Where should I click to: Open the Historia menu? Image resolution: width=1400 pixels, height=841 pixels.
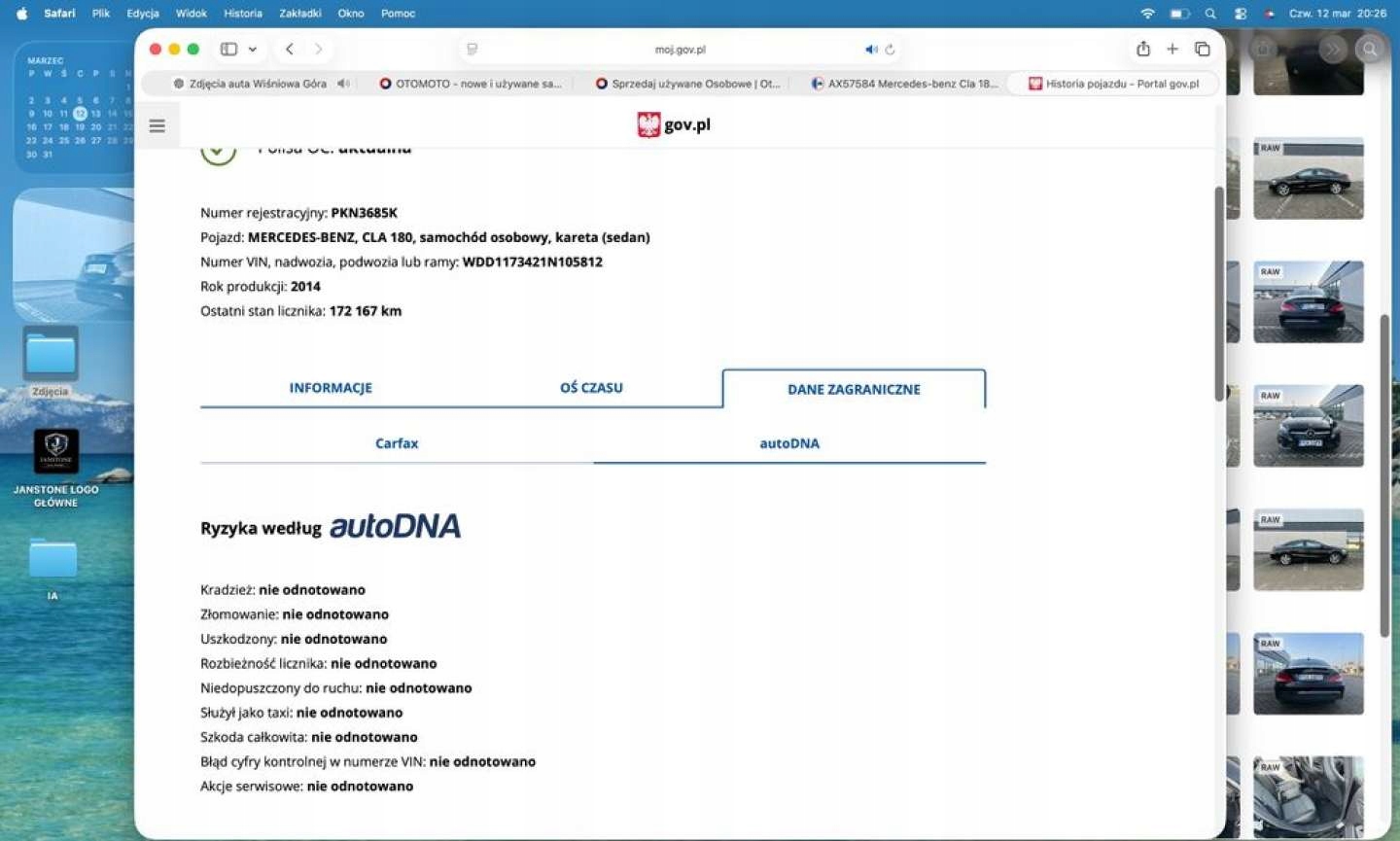(x=243, y=14)
